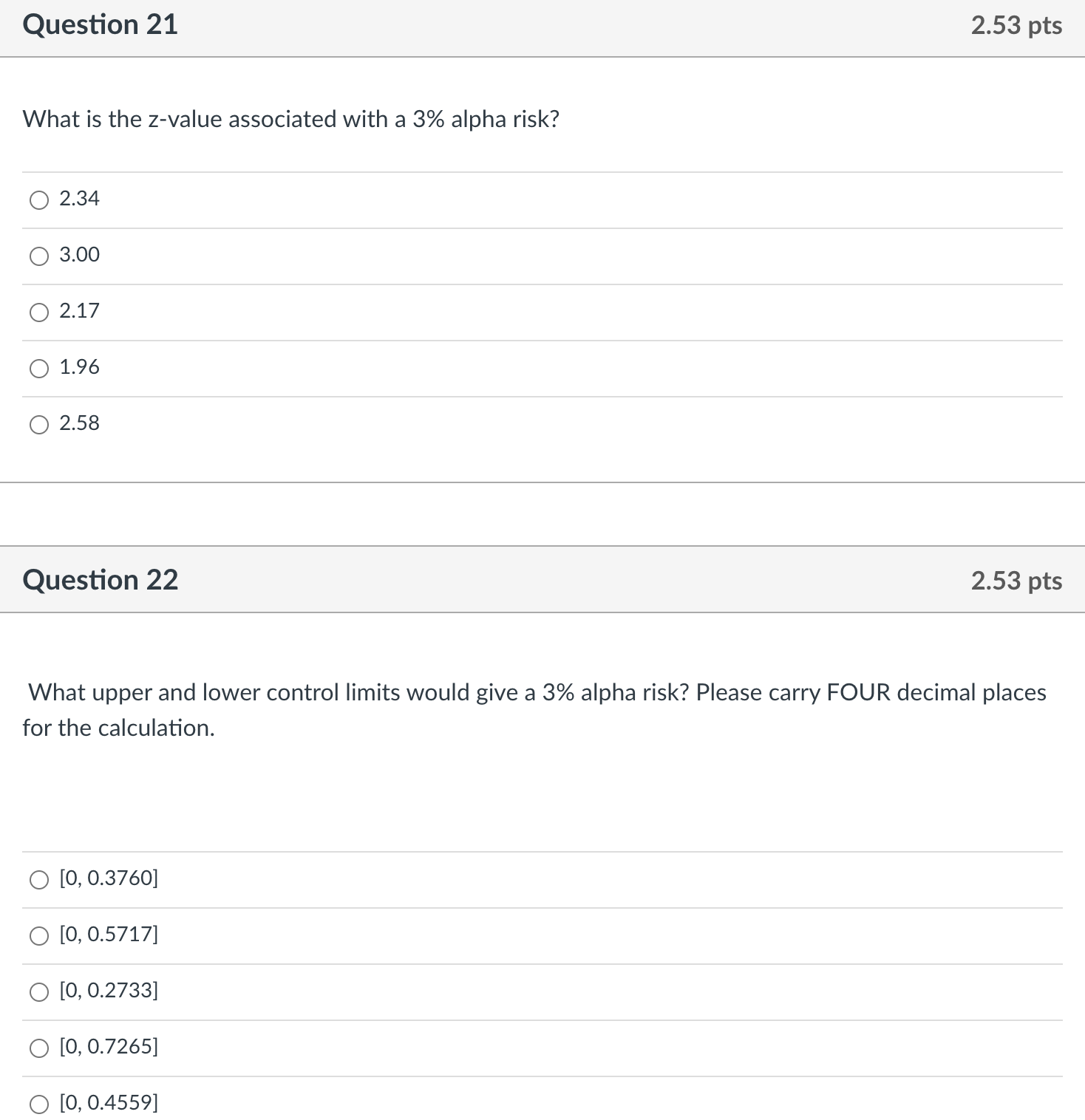Select the 3.00 answer option
The height and width of the screenshot is (1120, 1085).
click(38, 256)
